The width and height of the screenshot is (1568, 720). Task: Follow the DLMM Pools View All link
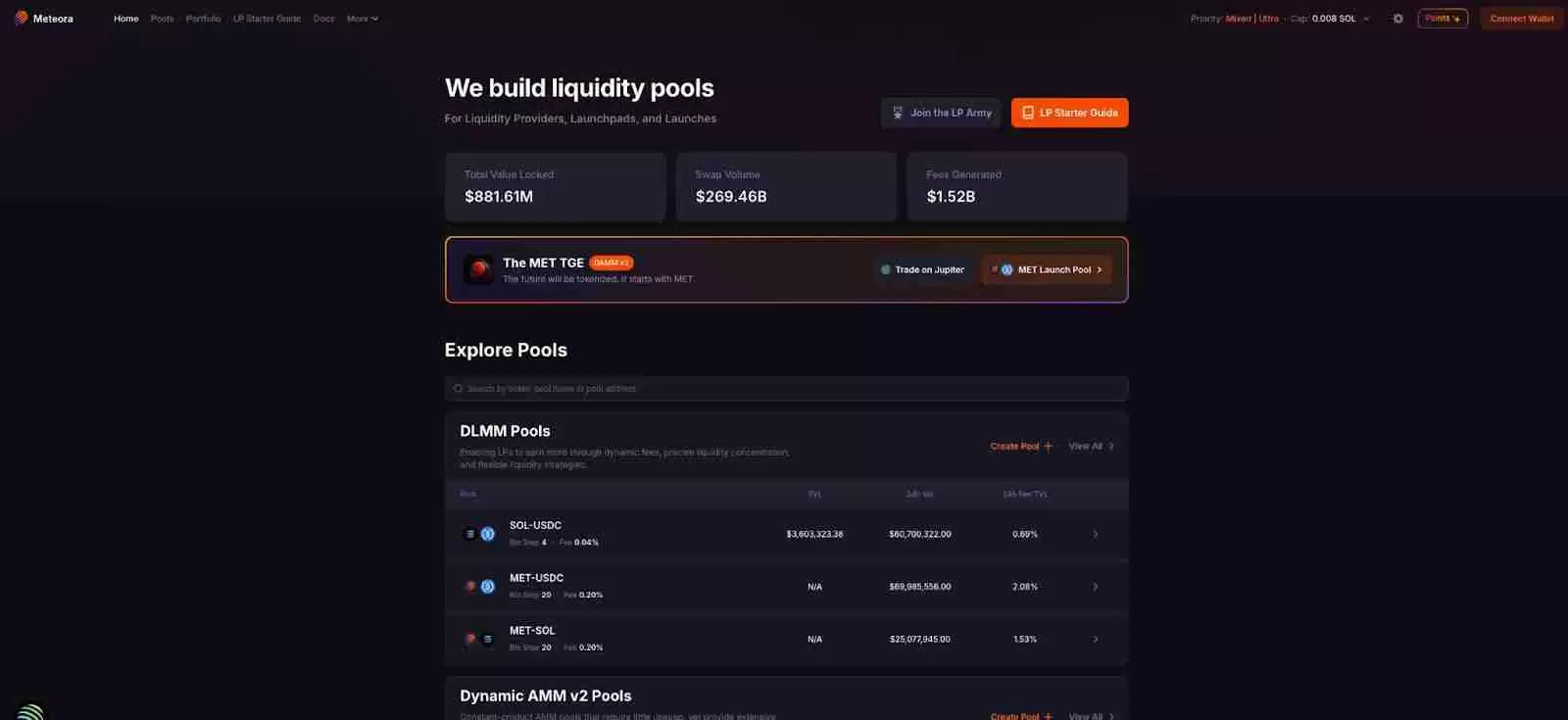[x=1091, y=447]
